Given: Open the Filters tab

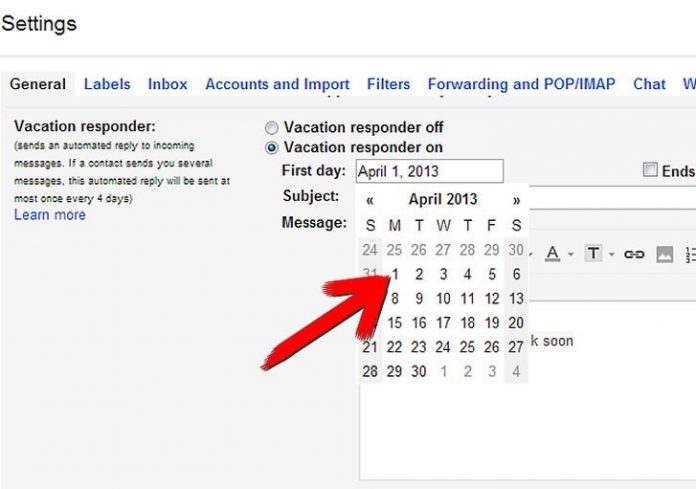Looking at the screenshot, I should tap(389, 84).
